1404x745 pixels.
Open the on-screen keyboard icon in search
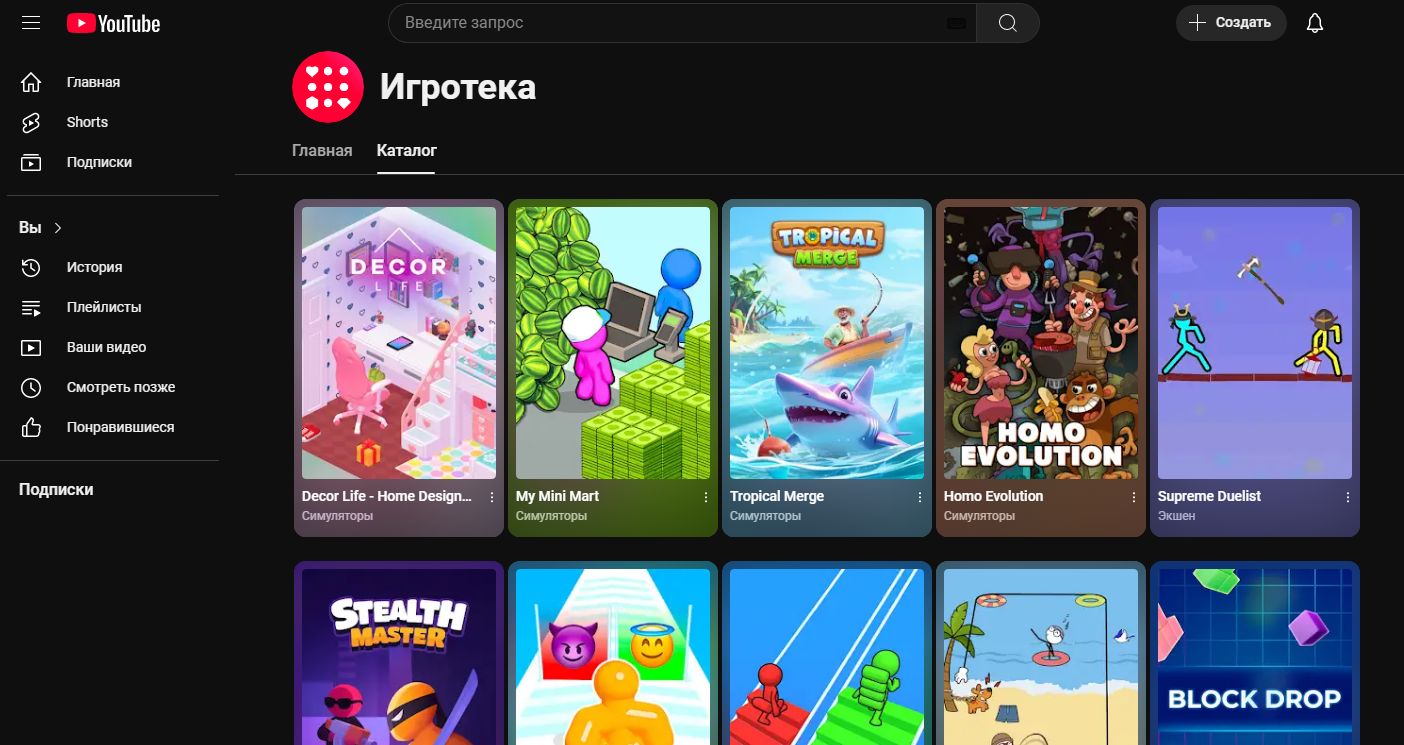pos(956,23)
